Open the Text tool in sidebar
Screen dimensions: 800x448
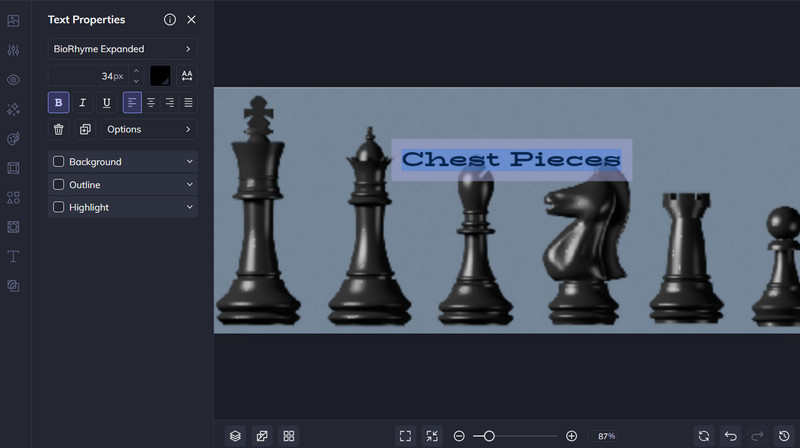[x=14, y=256]
